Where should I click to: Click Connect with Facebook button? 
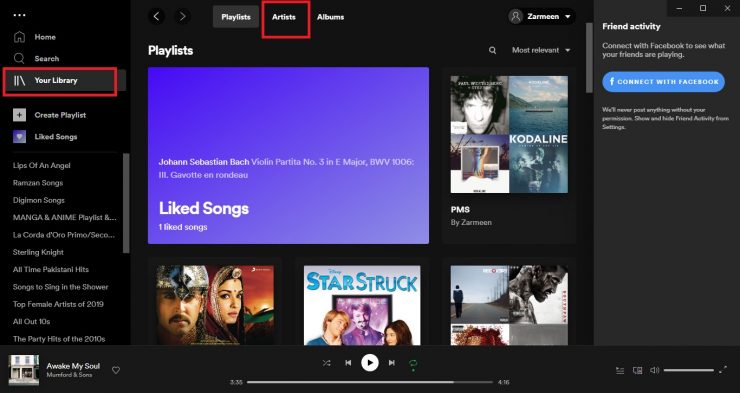pyautogui.click(x=664, y=82)
